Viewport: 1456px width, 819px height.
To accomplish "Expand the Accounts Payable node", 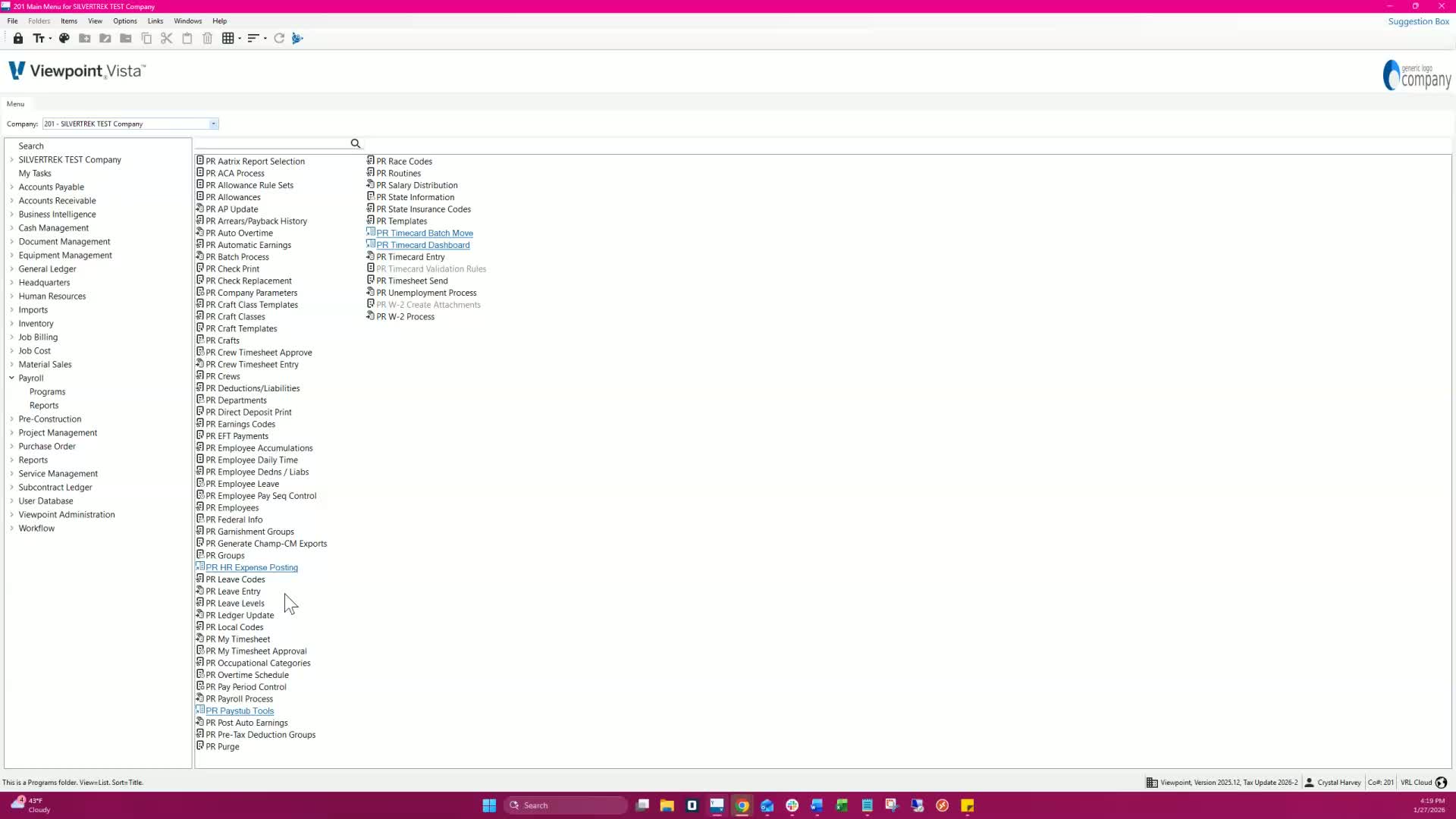I will pos(12,187).
